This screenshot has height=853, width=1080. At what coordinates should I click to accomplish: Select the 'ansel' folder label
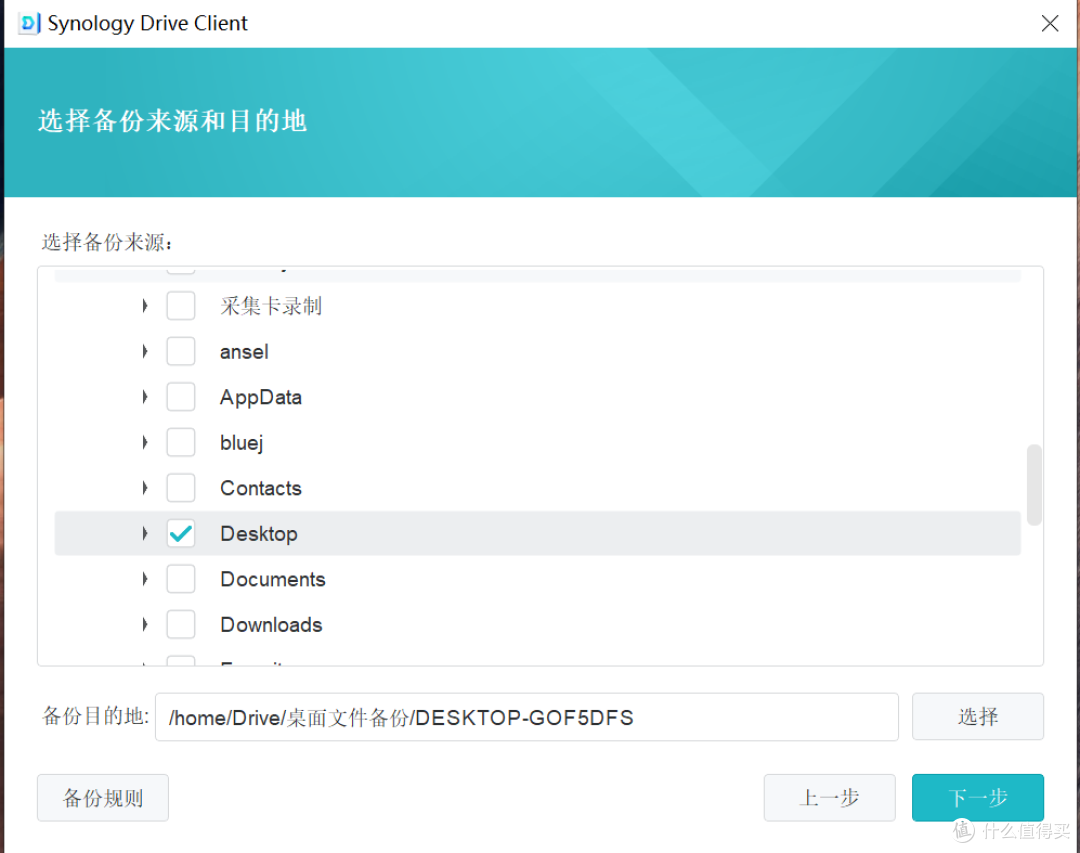244,352
